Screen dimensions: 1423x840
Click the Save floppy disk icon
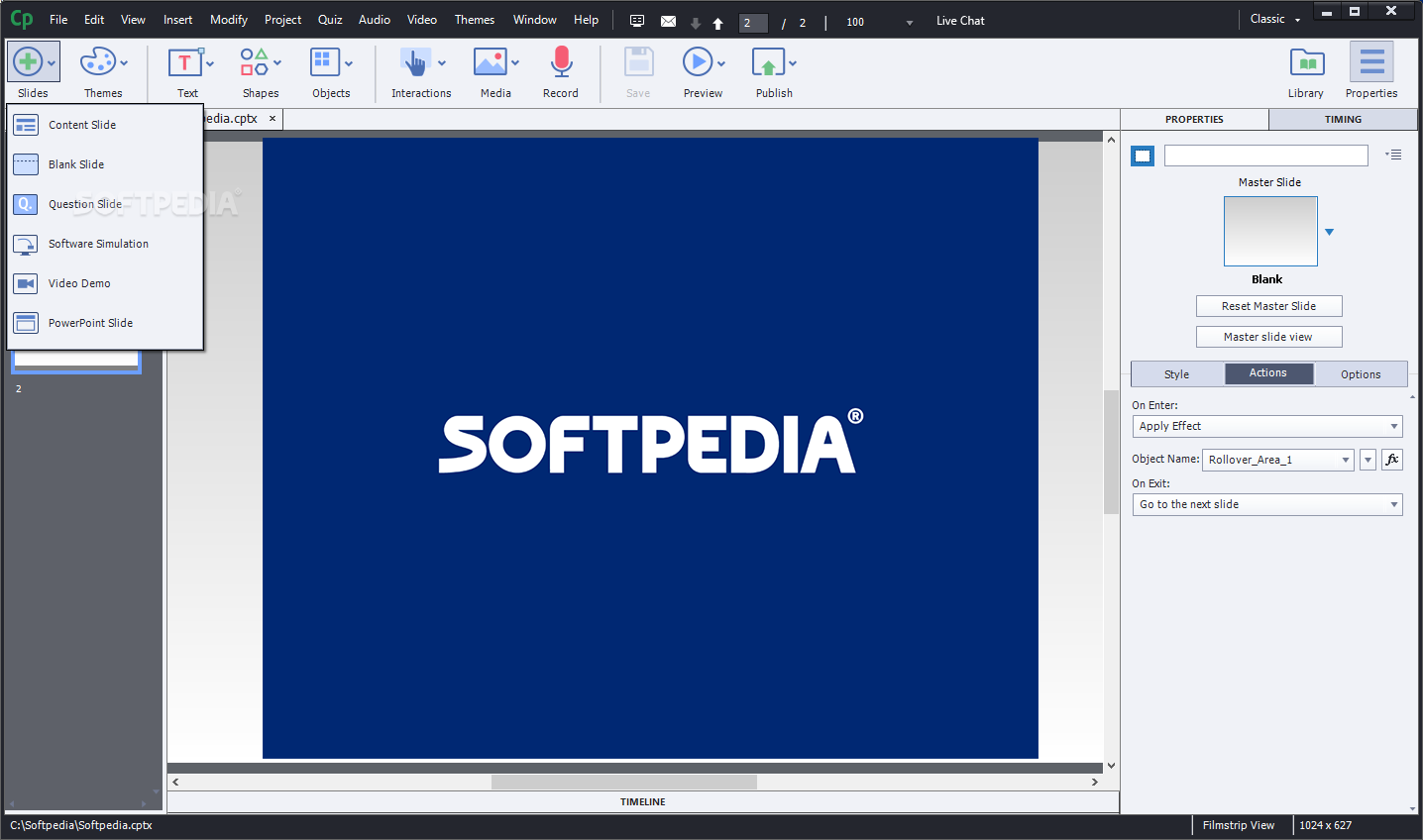[x=638, y=62]
